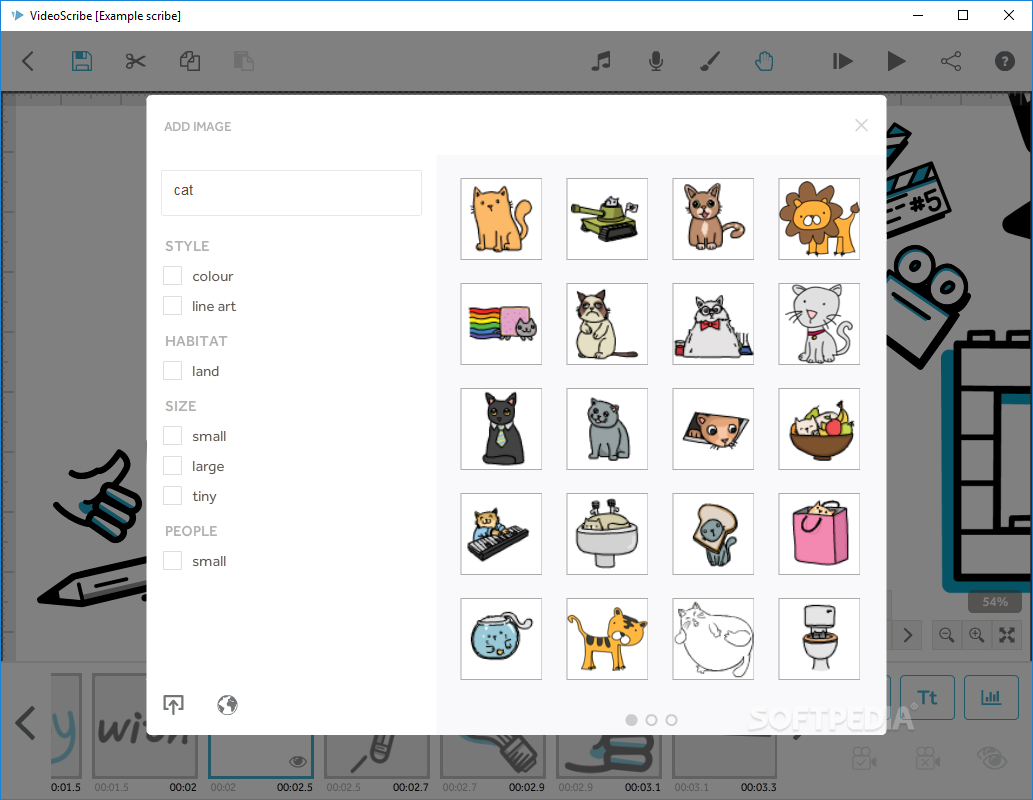Select the keyboard-playing cat image
1033x800 pixels.
pyautogui.click(x=501, y=534)
